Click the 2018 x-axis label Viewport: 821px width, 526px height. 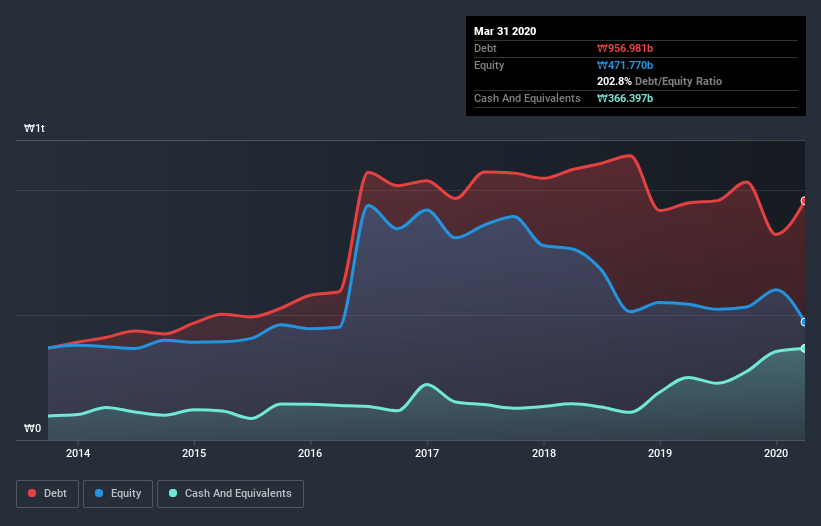click(544, 453)
